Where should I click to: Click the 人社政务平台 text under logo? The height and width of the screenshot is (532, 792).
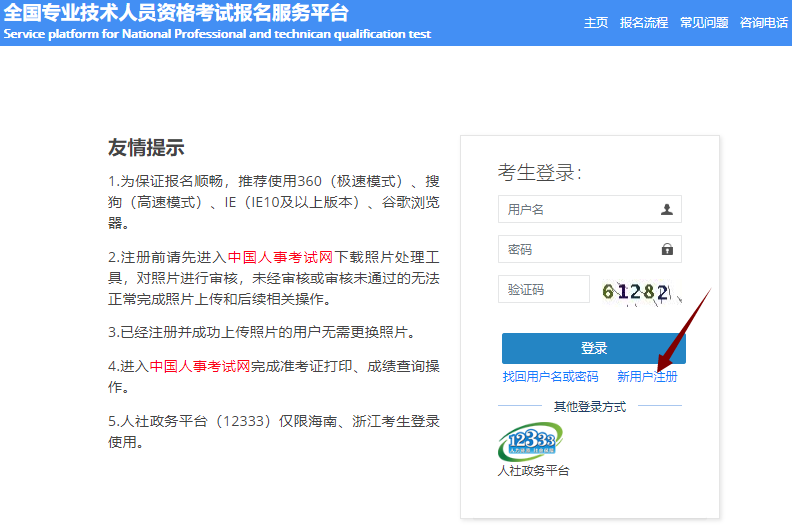coord(533,470)
